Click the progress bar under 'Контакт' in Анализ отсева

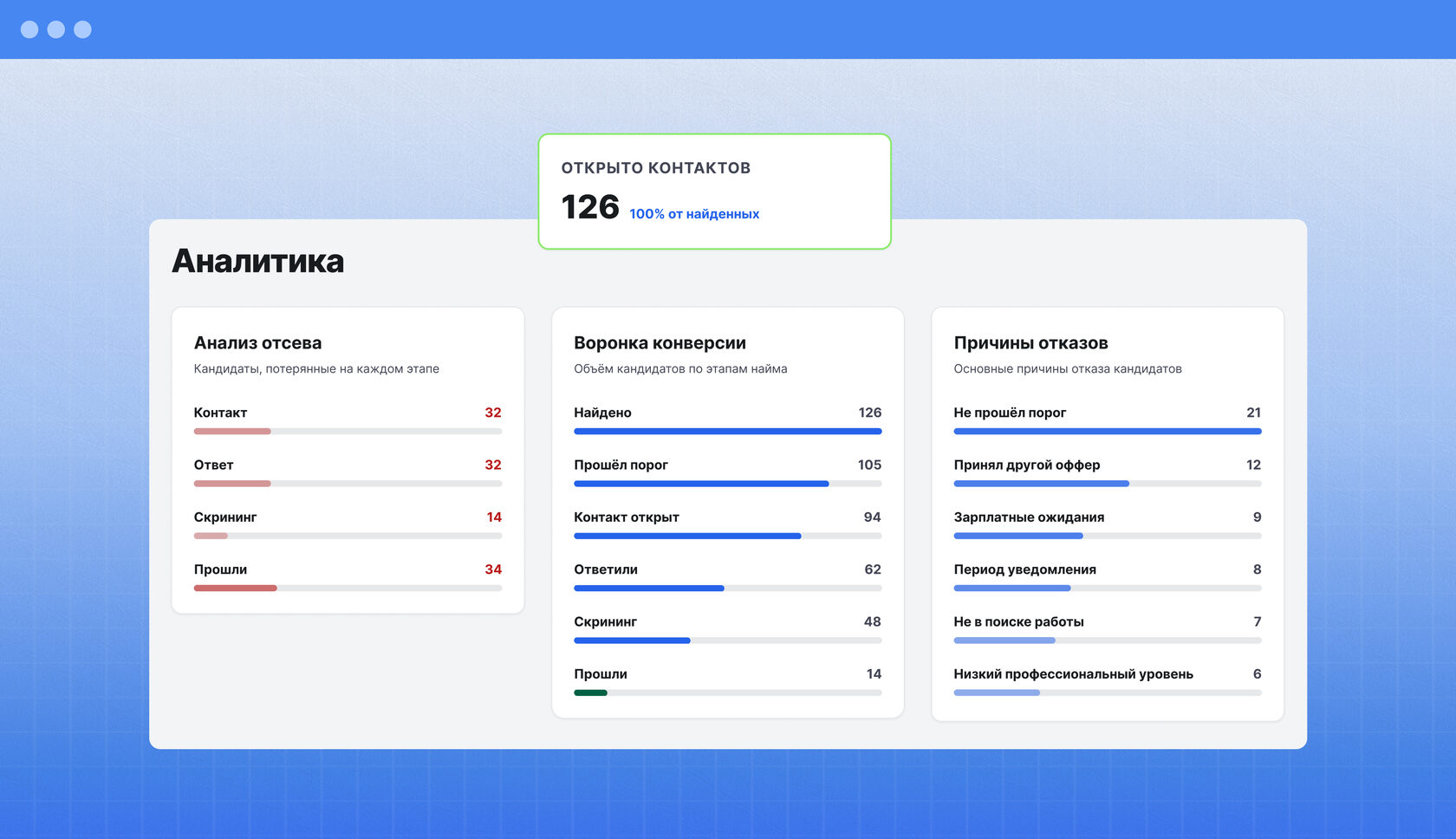click(x=348, y=432)
